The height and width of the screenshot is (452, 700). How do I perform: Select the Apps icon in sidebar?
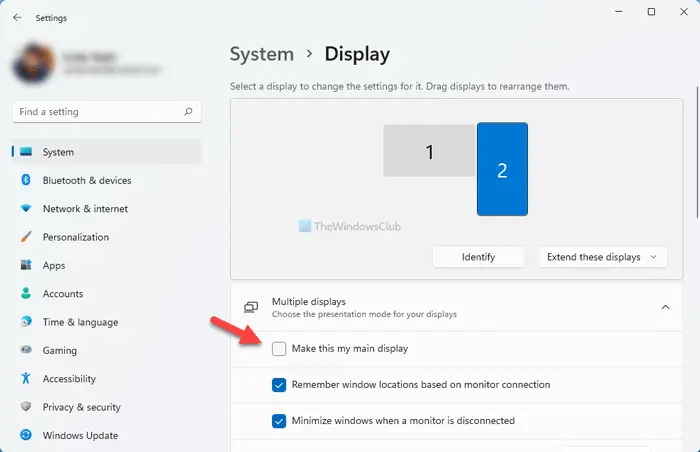(26, 266)
